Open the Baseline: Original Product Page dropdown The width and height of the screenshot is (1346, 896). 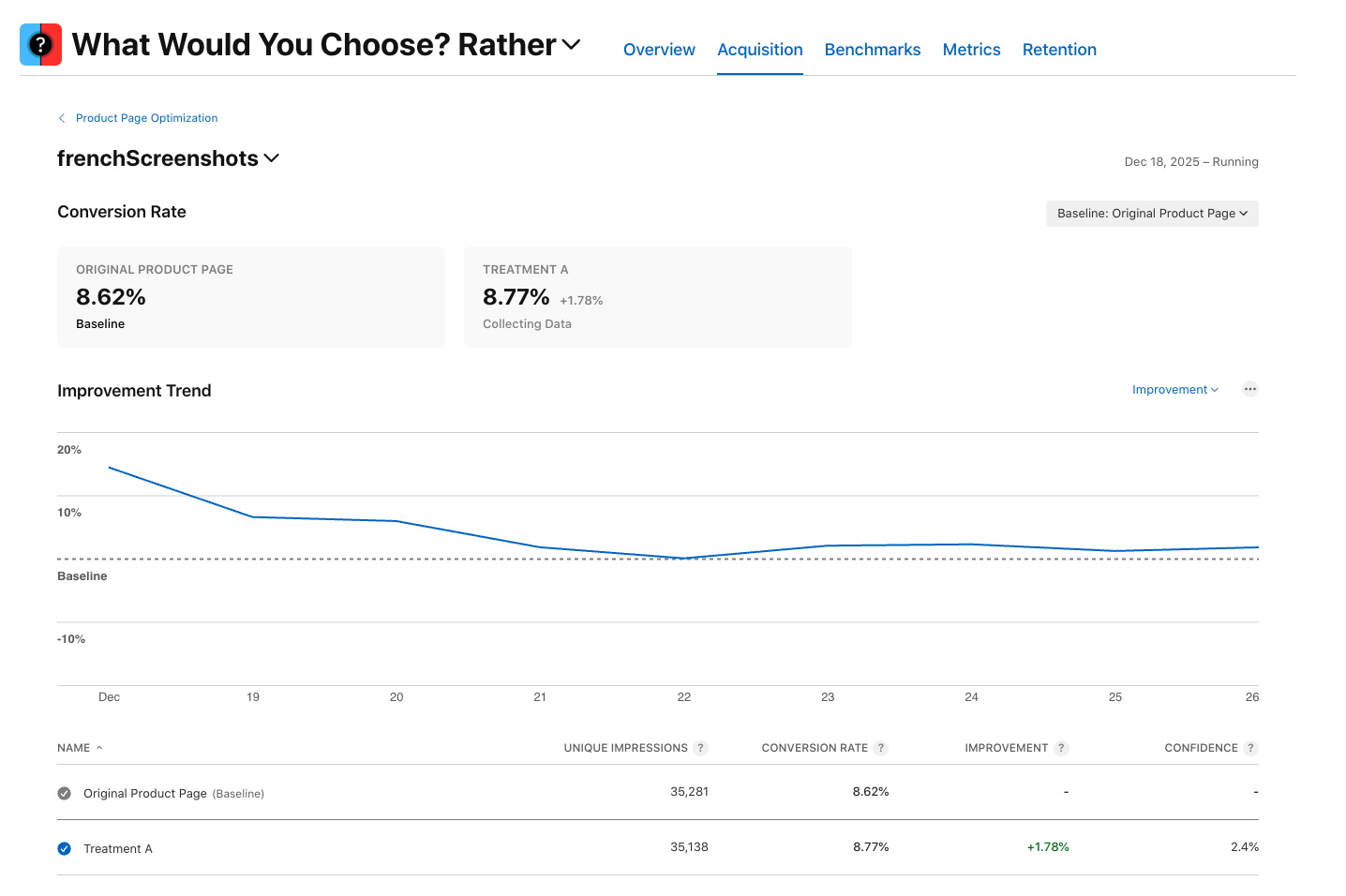1152,214
